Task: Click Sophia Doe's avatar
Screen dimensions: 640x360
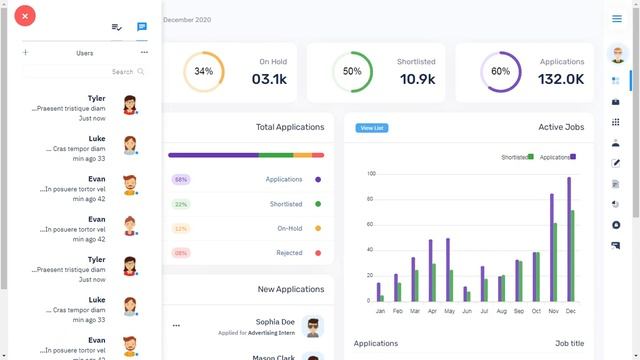Action: click(313, 327)
